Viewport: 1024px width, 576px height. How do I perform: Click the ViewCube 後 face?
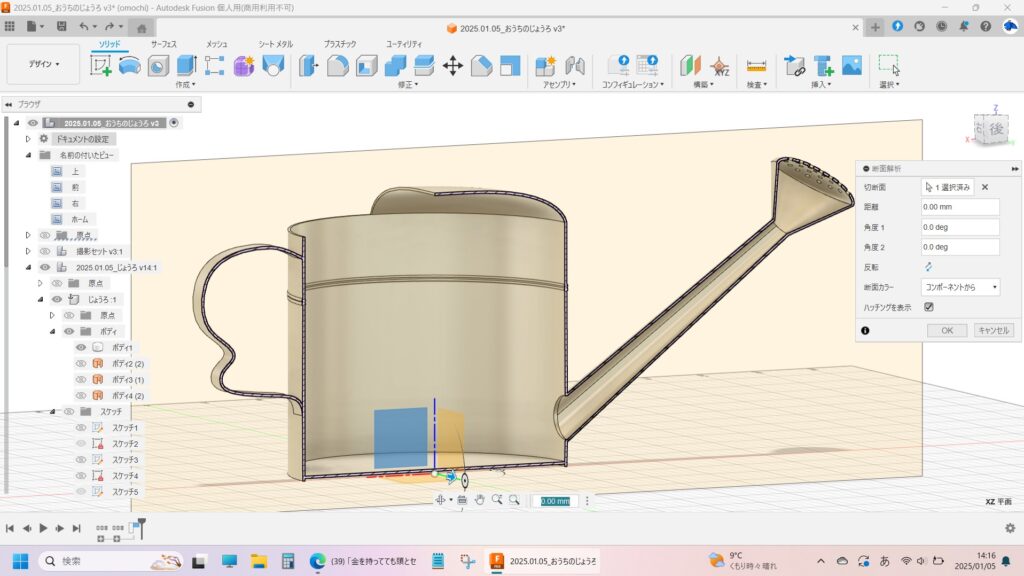995,130
